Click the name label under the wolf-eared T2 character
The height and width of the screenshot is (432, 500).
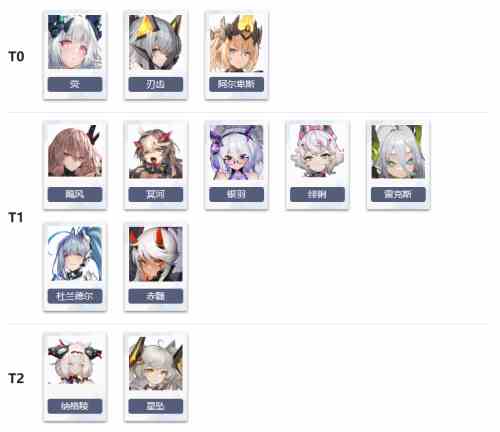pyautogui.click(x=156, y=406)
